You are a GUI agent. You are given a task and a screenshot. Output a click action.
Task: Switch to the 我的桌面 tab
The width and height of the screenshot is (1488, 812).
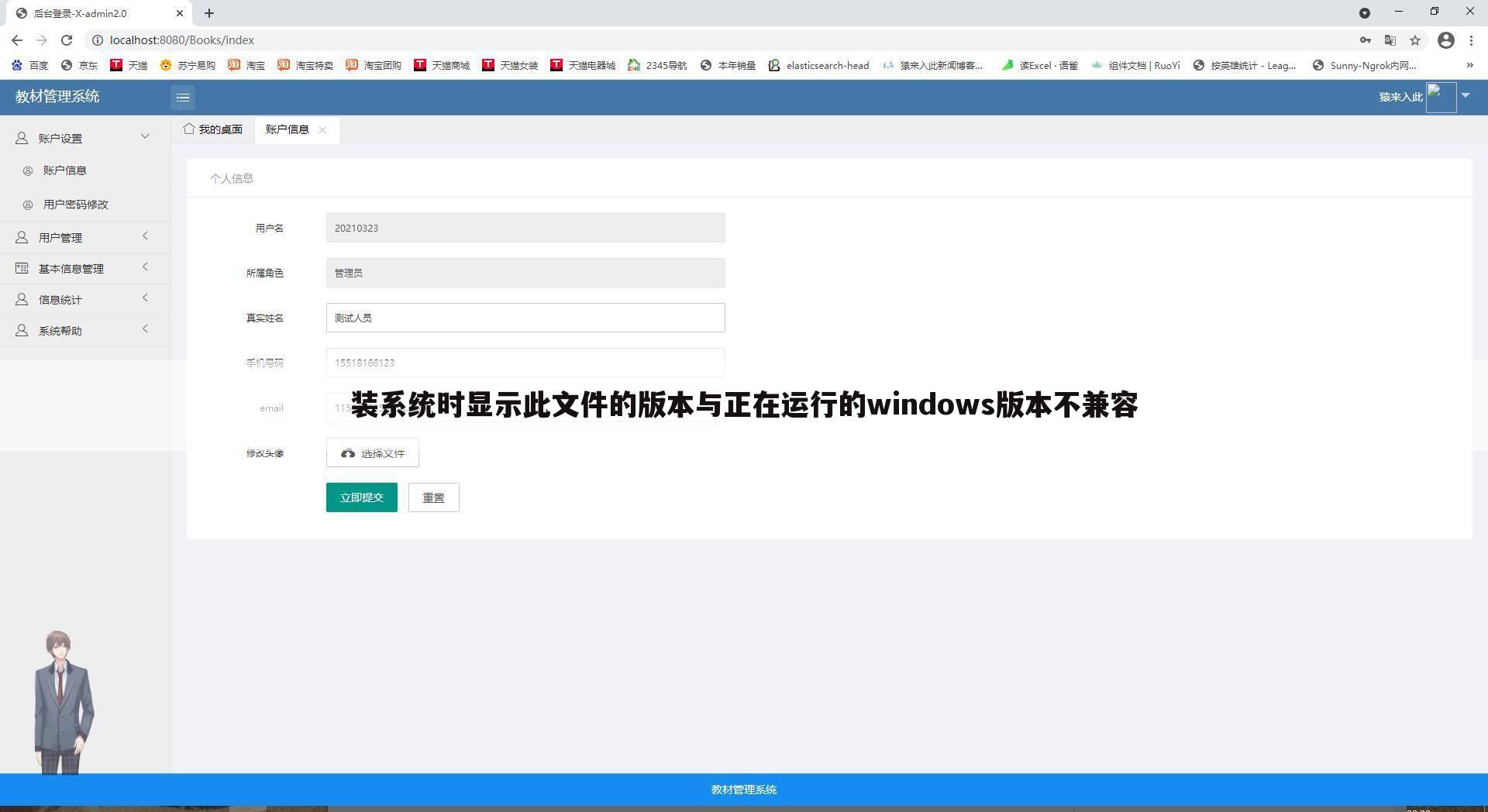(219, 129)
